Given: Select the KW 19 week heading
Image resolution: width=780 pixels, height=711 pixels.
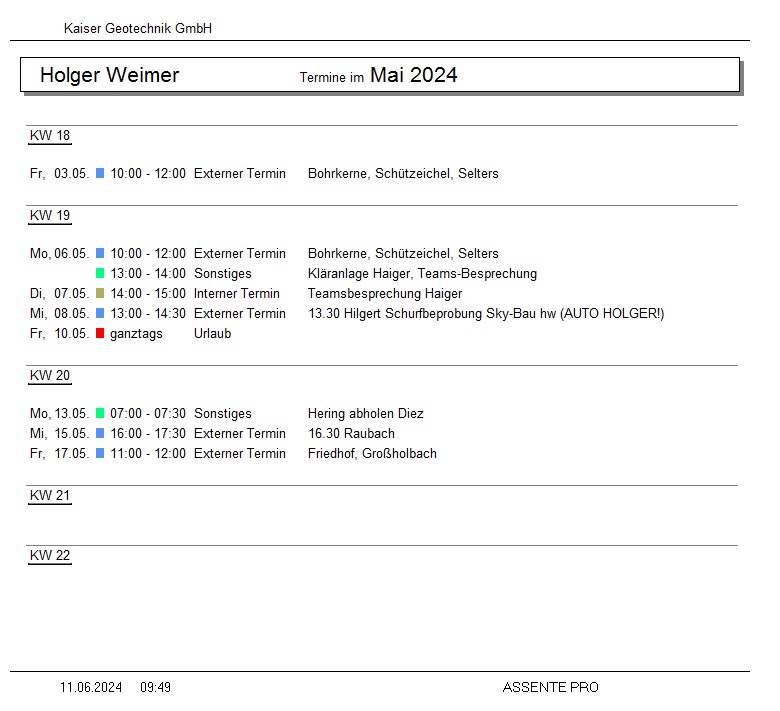Looking at the screenshot, I should (x=50, y=216).
